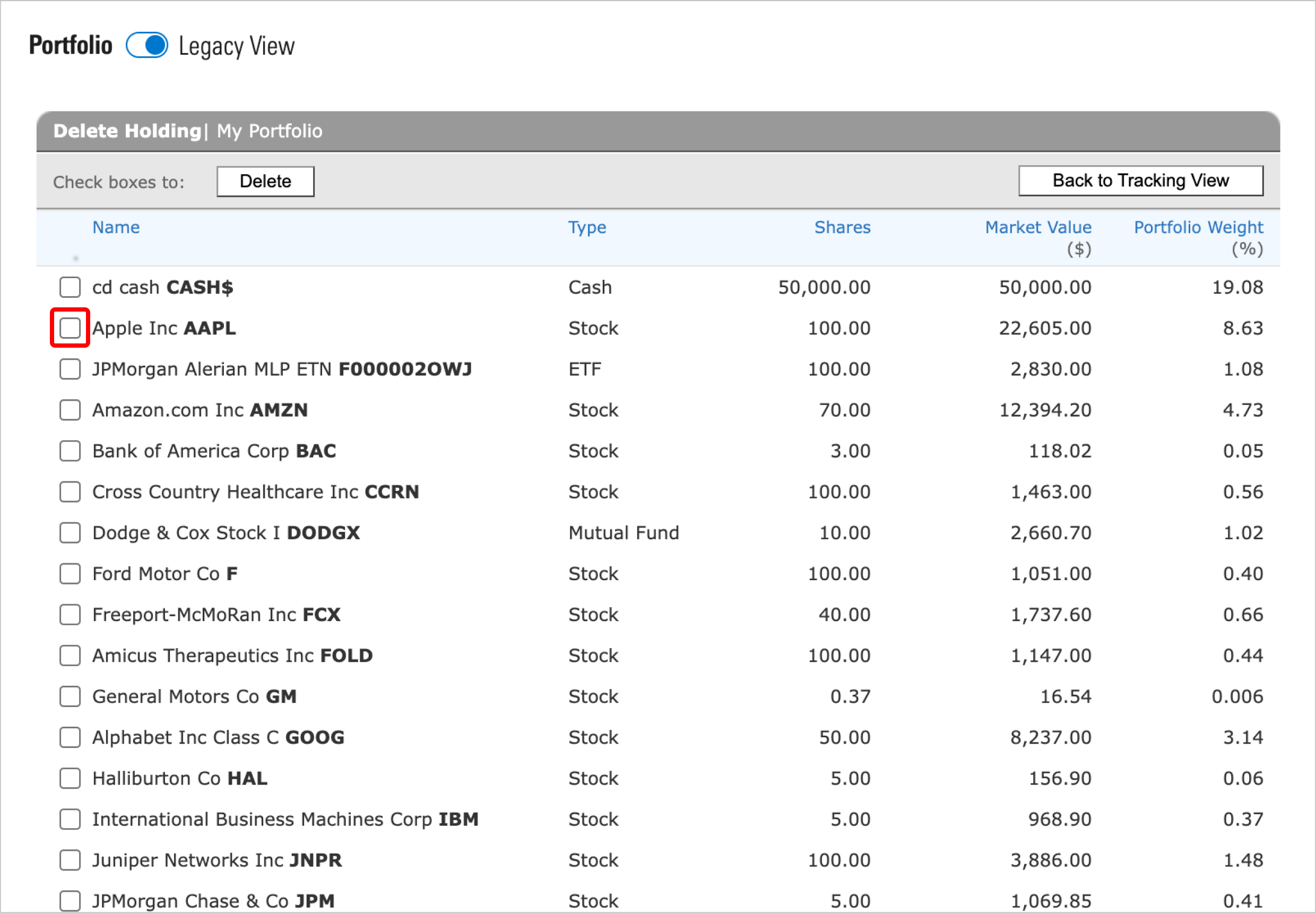The image size is (1316, 913).
Task: Check the Amazon.com Inc AMZN checkbox
Action: pyautogui.click(x=70, y=410)
